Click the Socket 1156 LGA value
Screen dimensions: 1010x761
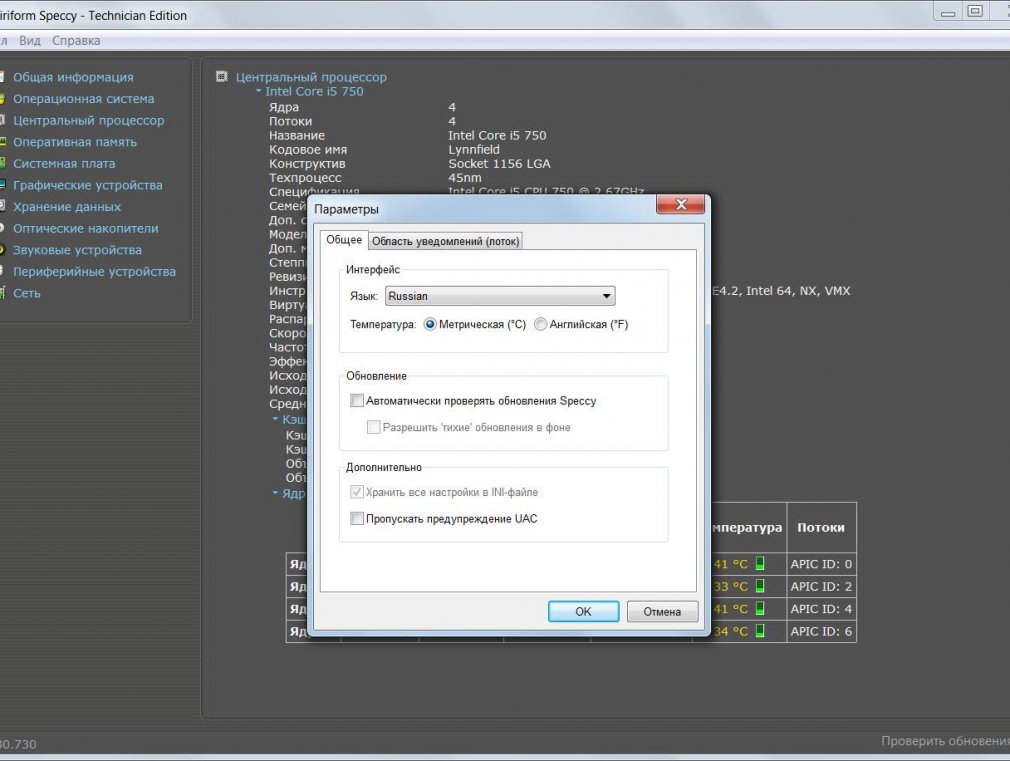[499, 164]
